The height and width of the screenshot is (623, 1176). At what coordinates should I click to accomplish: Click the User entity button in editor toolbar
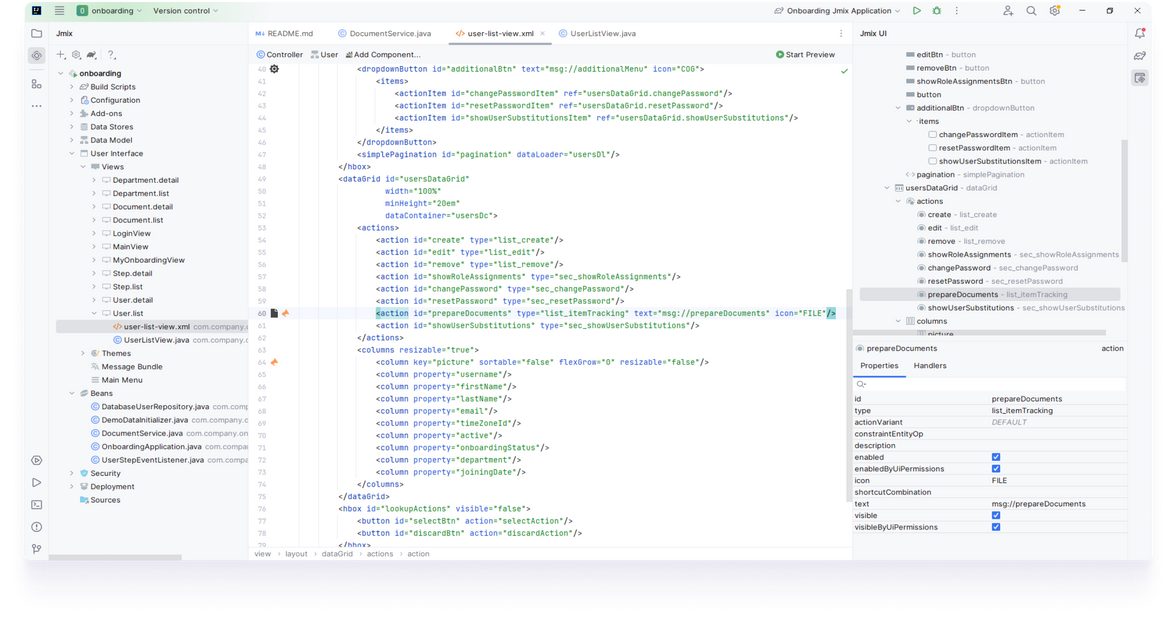click(x=325, y=55)
